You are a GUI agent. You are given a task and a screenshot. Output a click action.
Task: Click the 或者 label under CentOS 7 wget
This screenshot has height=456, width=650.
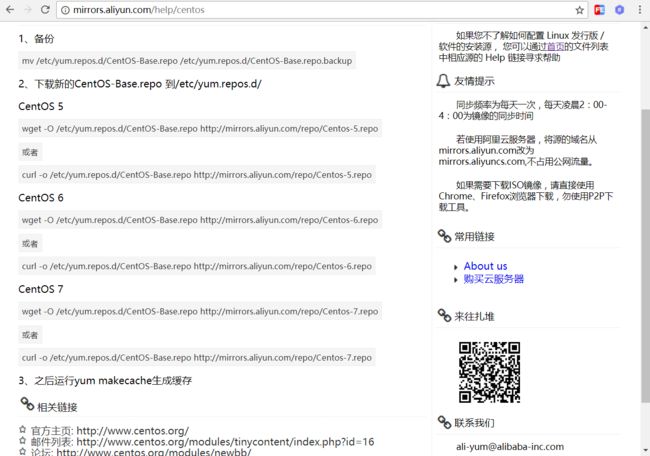pos(30,335)
